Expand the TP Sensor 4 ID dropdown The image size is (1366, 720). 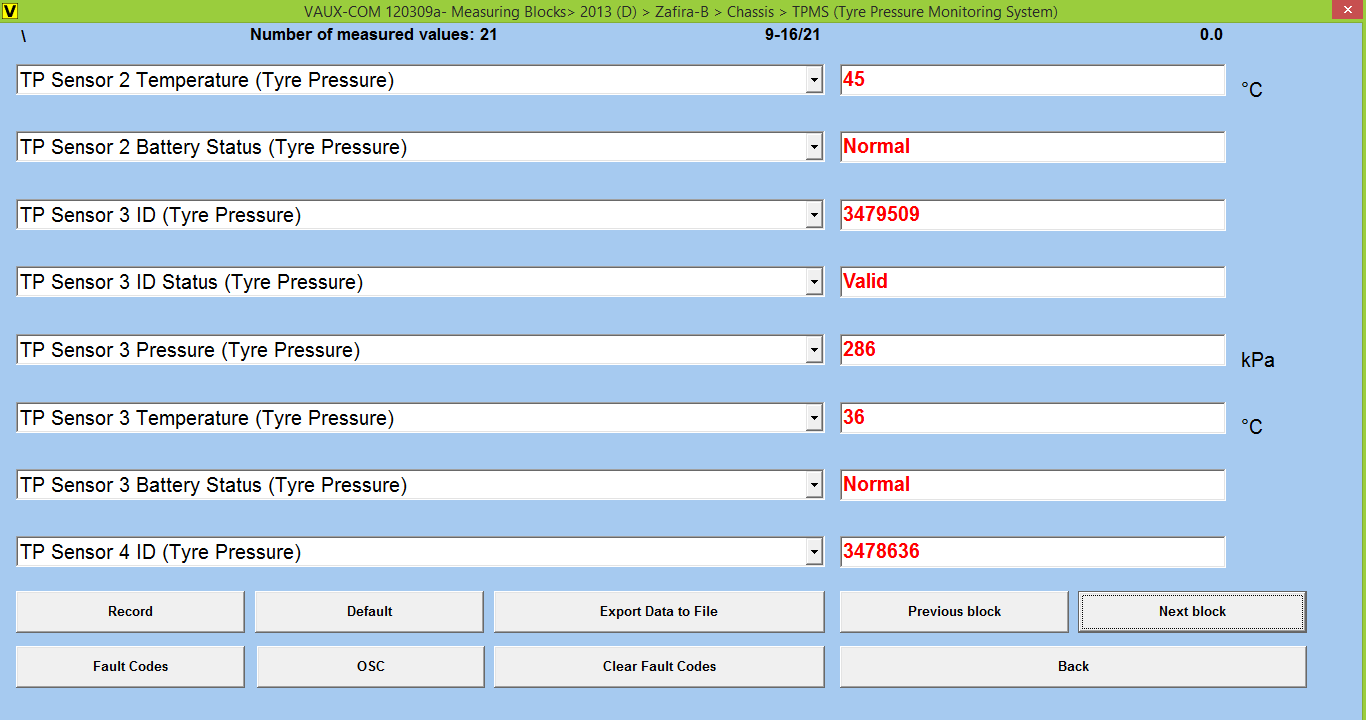pos(814,553)
